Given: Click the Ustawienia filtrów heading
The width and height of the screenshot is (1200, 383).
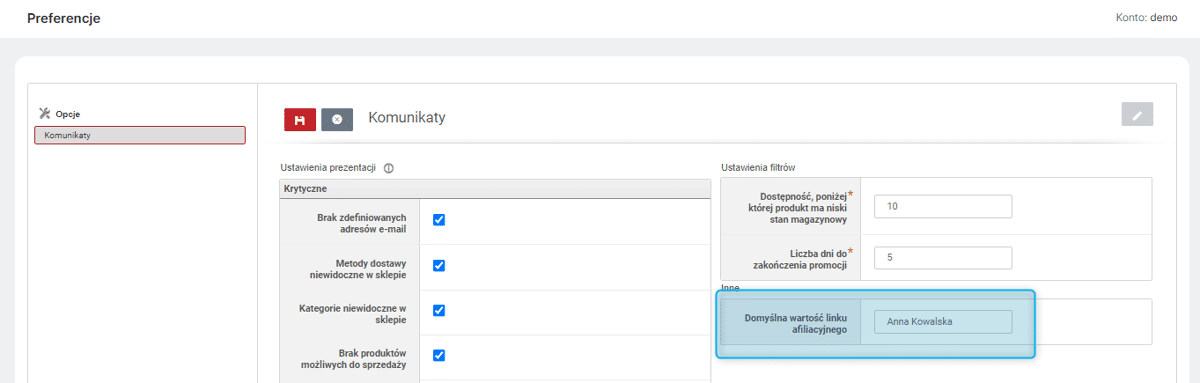Looking at the screenshot, I should (x=757, y=167).
